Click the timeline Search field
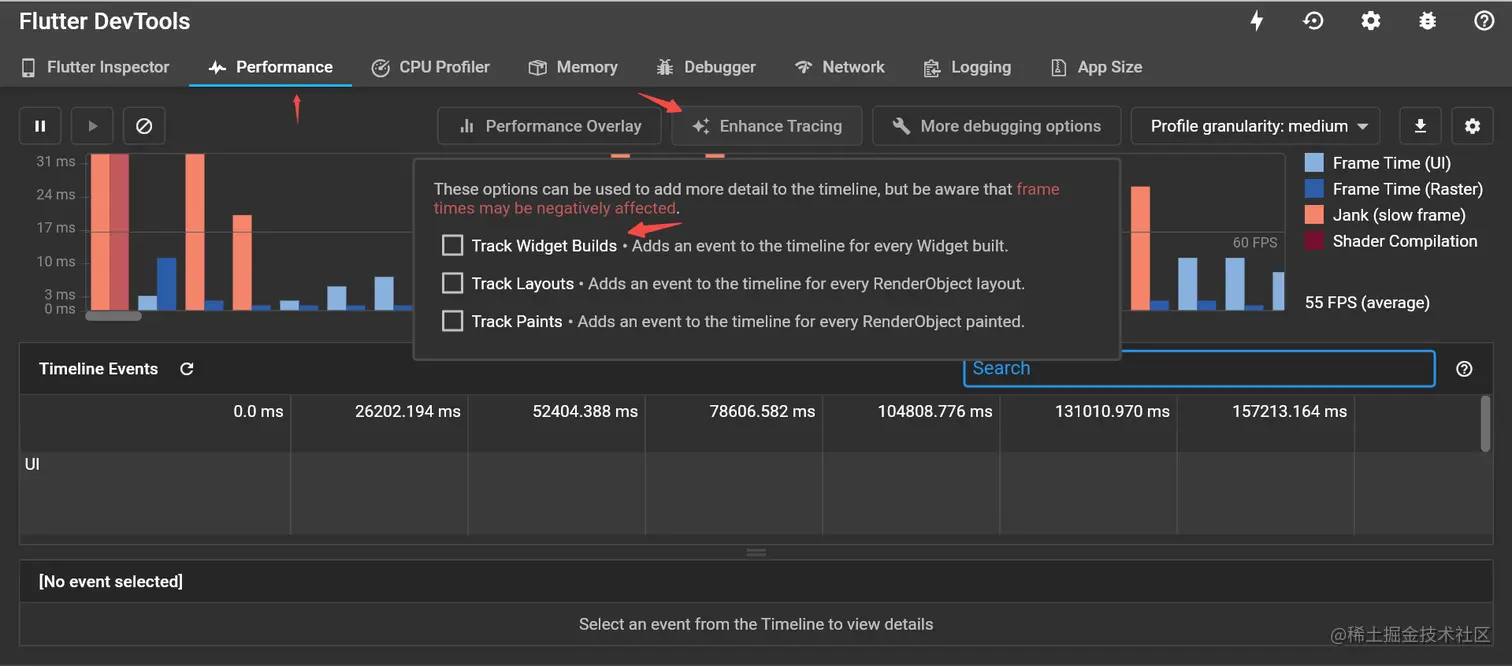 point(1199,368)
